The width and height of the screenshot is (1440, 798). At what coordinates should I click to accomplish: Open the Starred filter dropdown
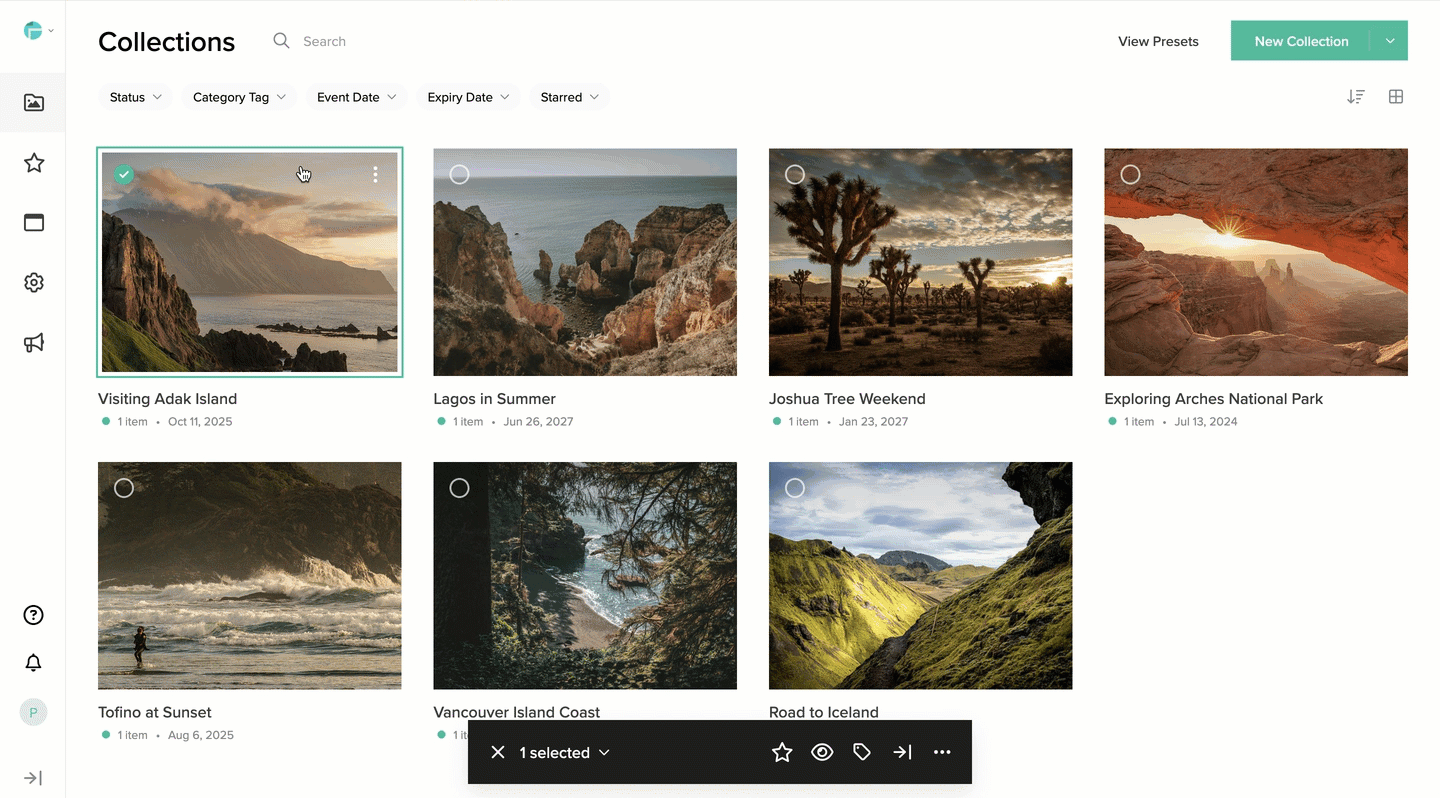click(570, 97)
